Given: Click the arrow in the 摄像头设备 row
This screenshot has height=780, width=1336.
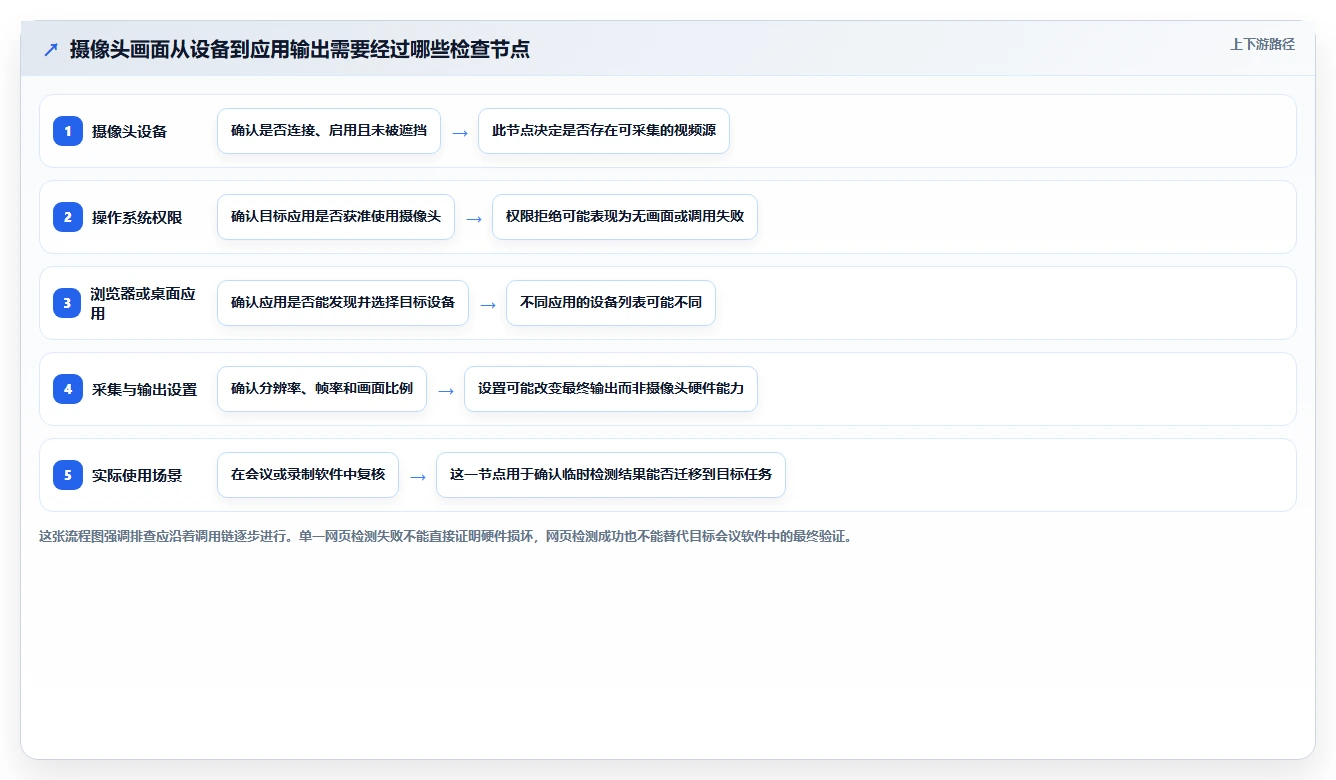Looking at the screenshot, I should (459, 132).
